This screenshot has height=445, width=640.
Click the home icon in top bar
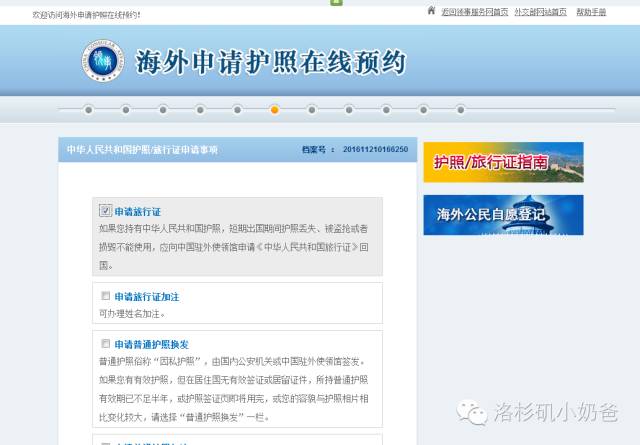coord(431,11)
